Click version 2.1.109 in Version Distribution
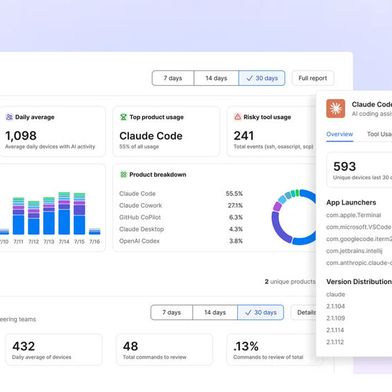The width and height of the screenshot is (392, 392). click(x=336, y=318)
